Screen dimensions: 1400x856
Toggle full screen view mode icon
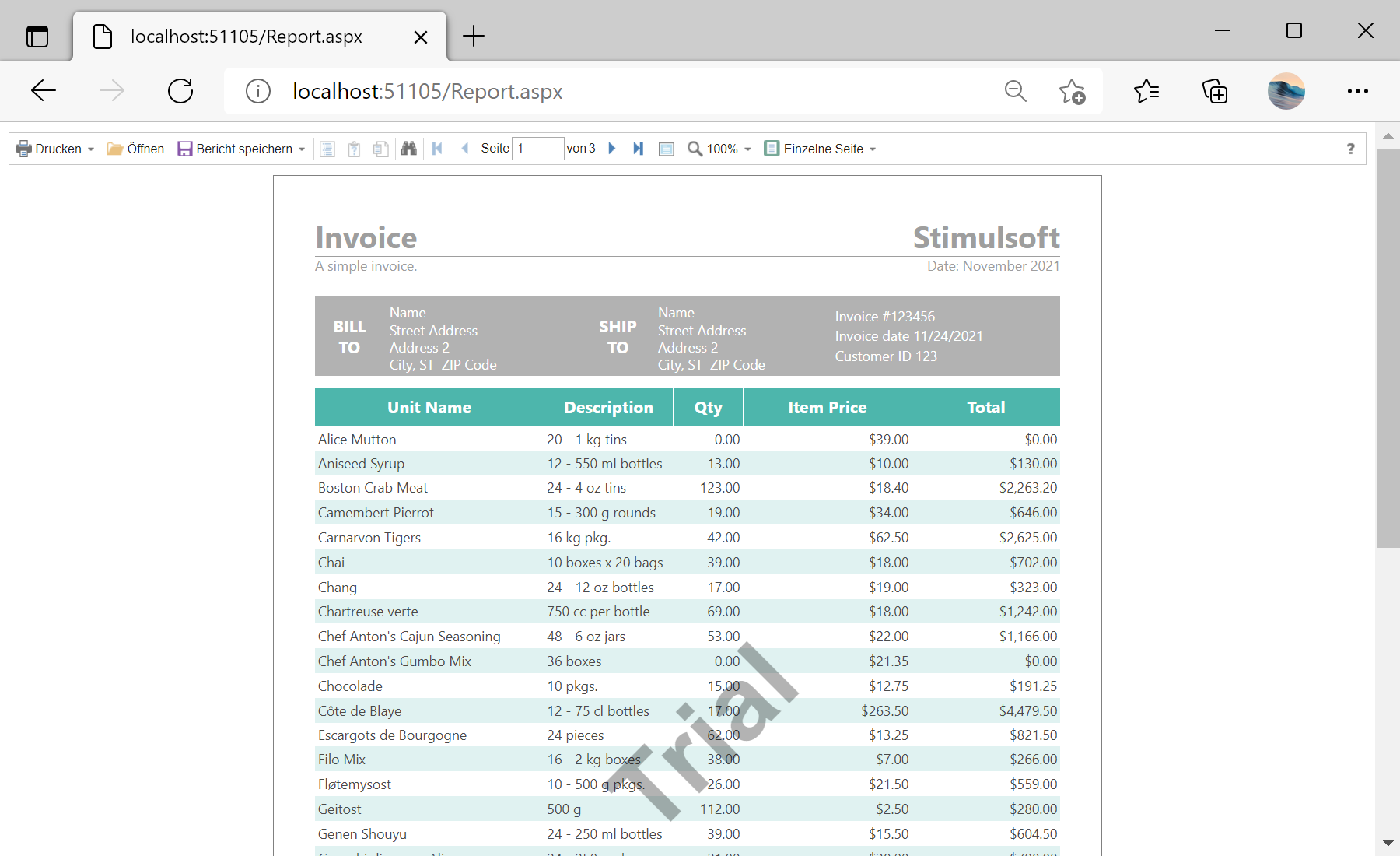pos(667,149)
